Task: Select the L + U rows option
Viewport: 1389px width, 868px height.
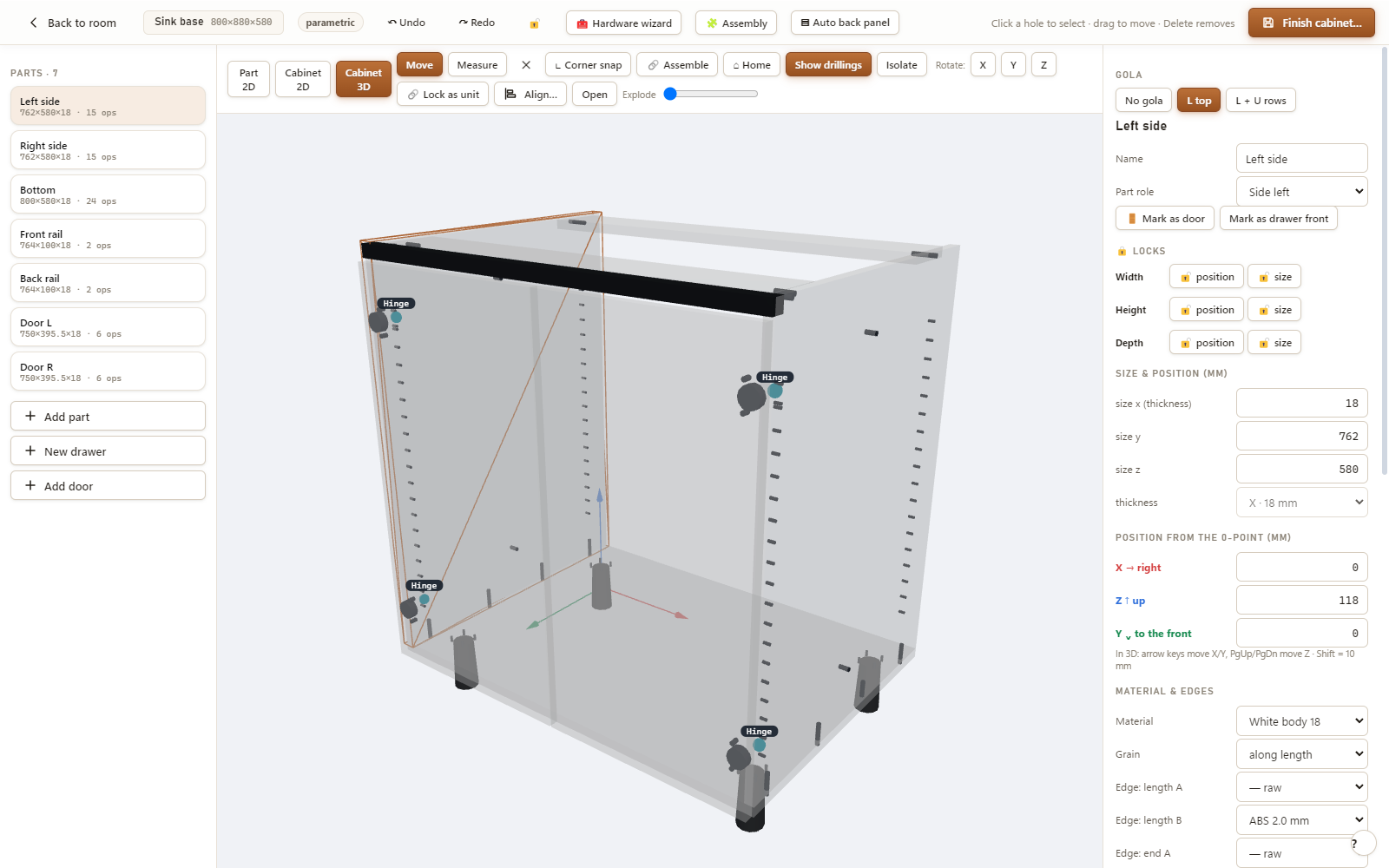Action: pyautogui.click(x=1261, y=100)
